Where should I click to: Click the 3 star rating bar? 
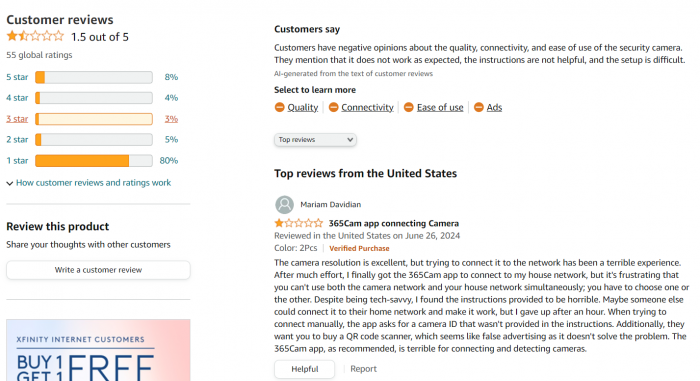(94, 119)
